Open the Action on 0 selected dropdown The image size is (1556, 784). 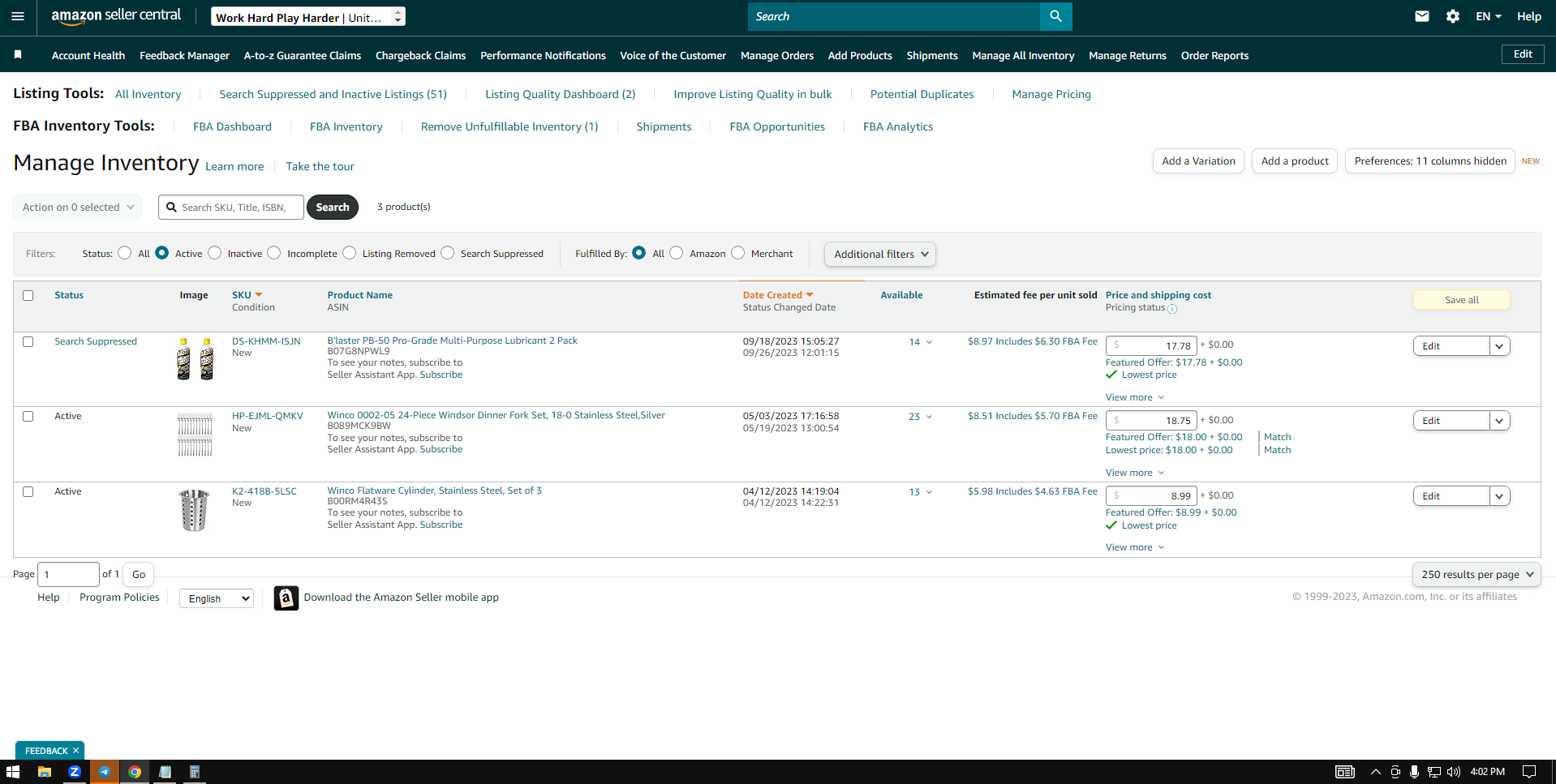coord(78,207)
